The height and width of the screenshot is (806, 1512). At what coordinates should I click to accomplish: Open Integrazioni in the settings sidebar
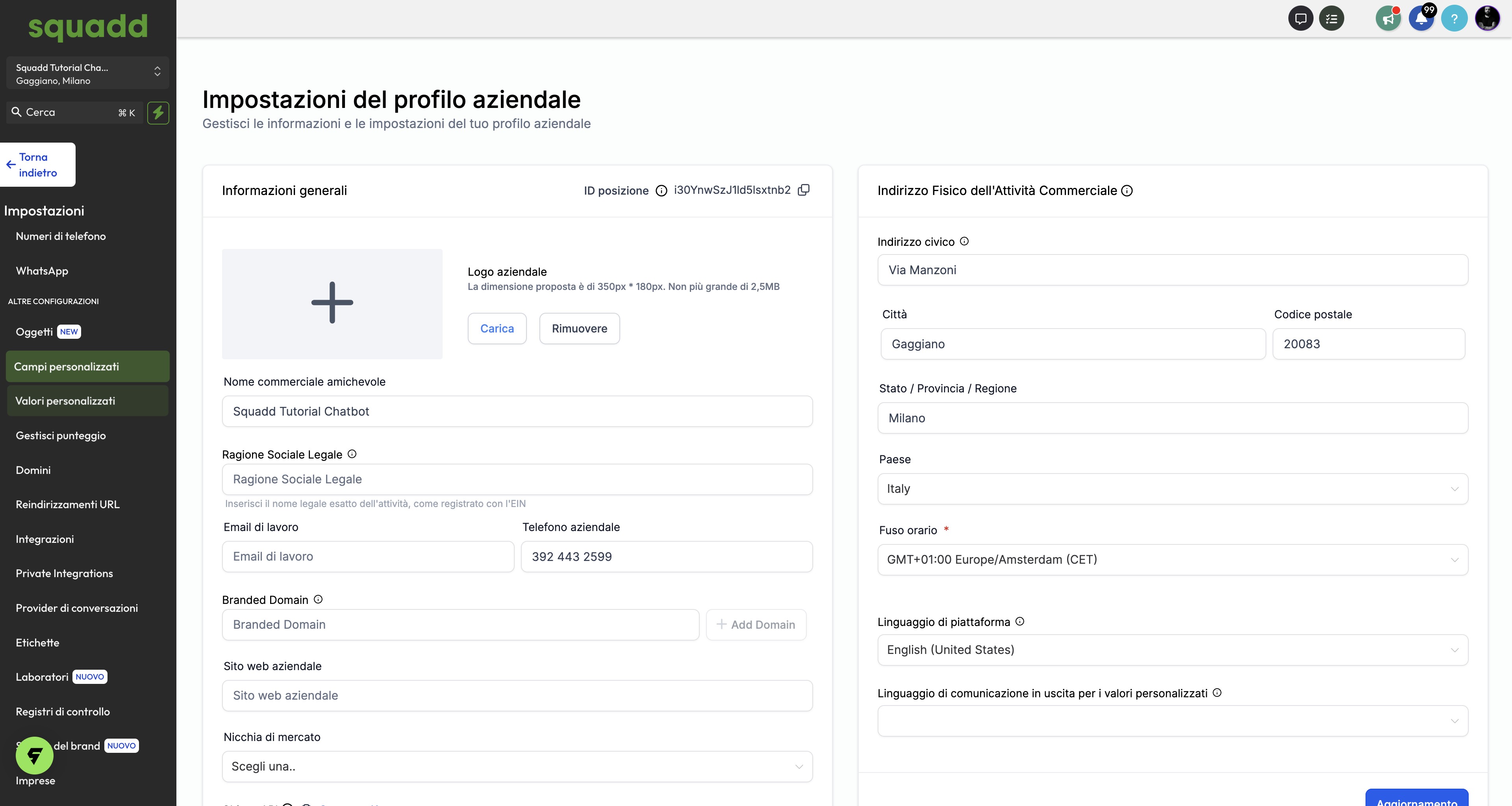coord(44,539)
